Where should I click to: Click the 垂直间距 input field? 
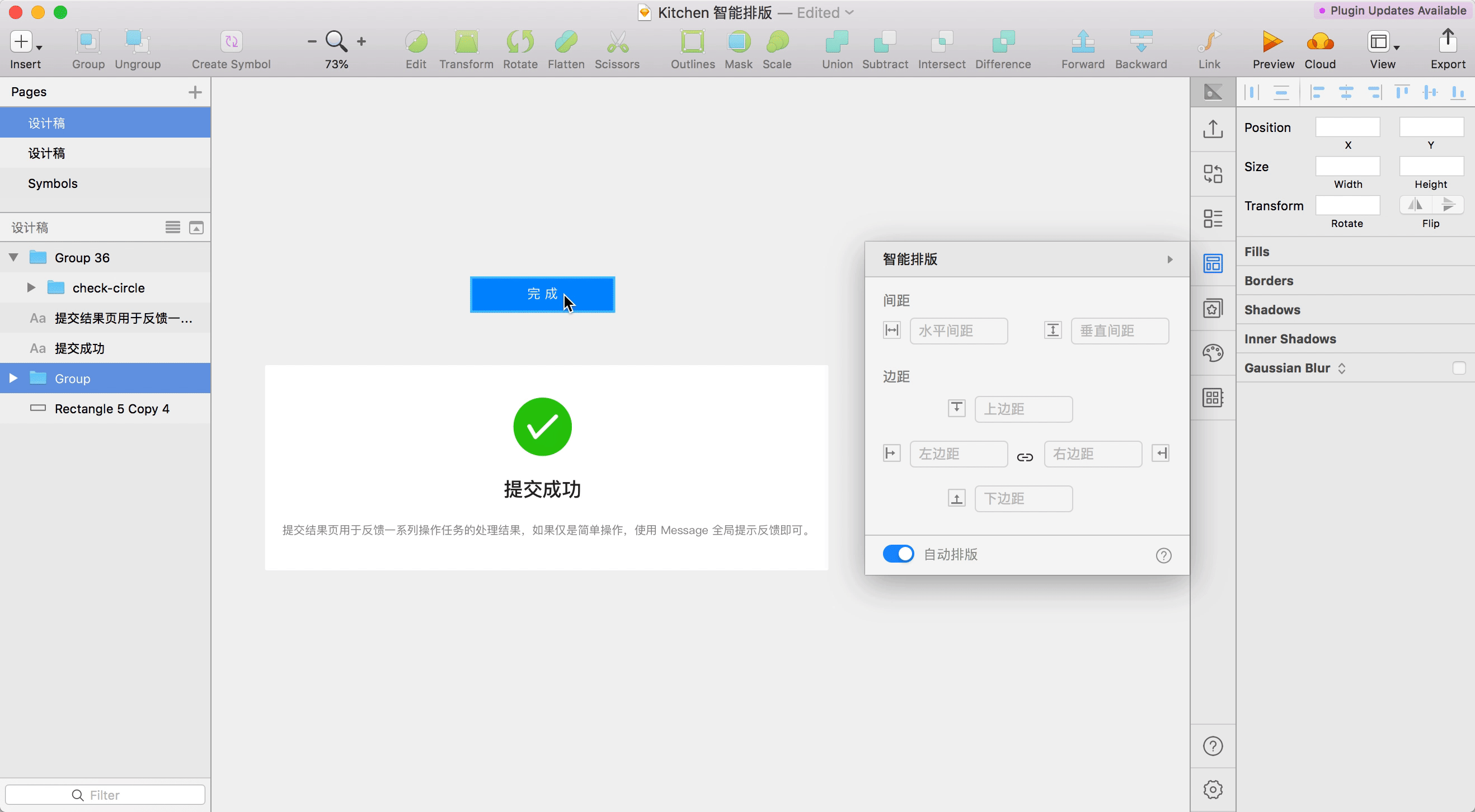pyautogui.click(x=1120, y=331)
